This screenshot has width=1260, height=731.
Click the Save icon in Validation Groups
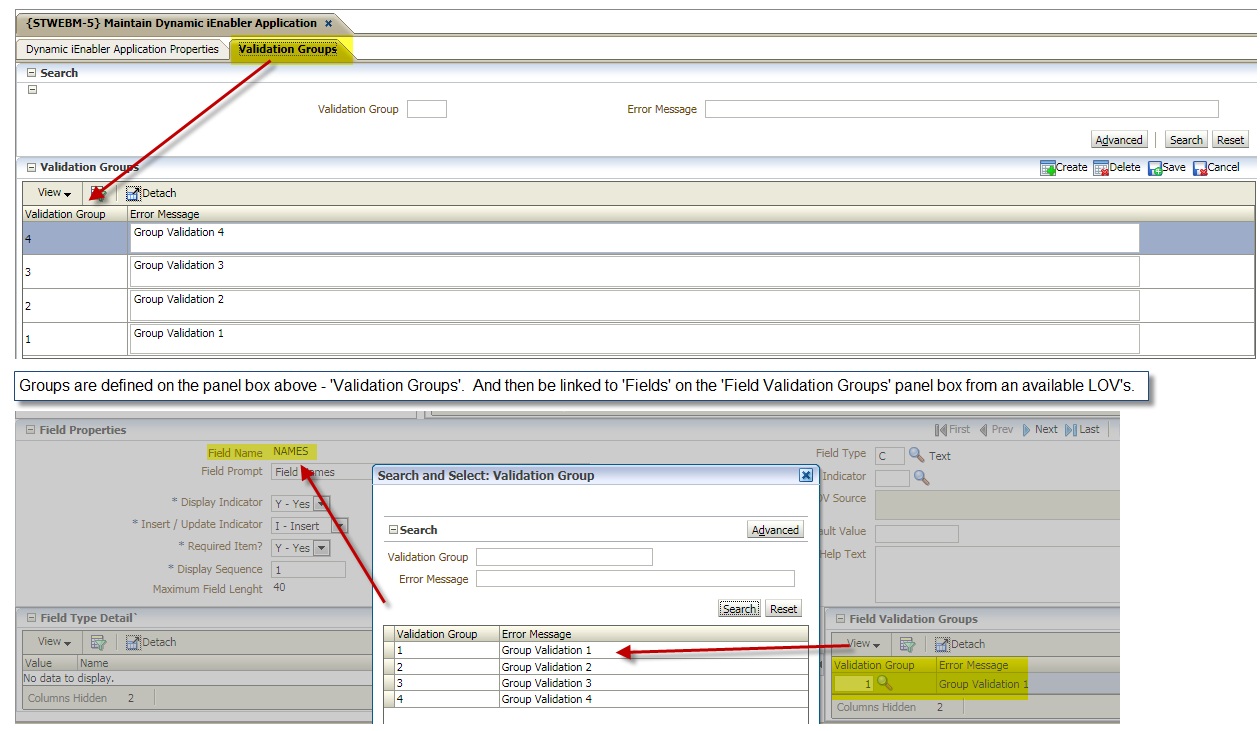point(1155,168)
